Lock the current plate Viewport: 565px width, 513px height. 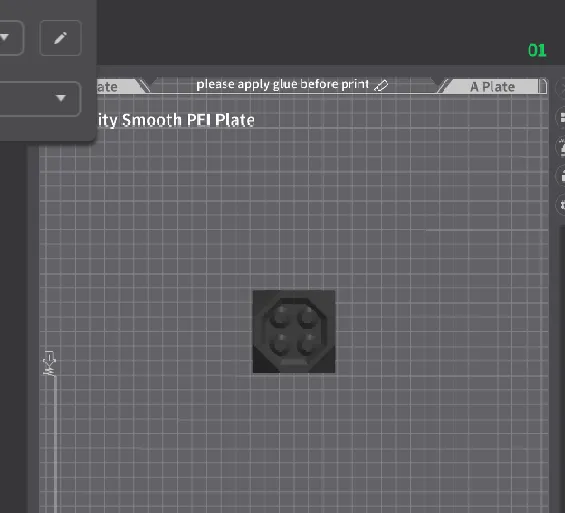(x=561, y=176)
